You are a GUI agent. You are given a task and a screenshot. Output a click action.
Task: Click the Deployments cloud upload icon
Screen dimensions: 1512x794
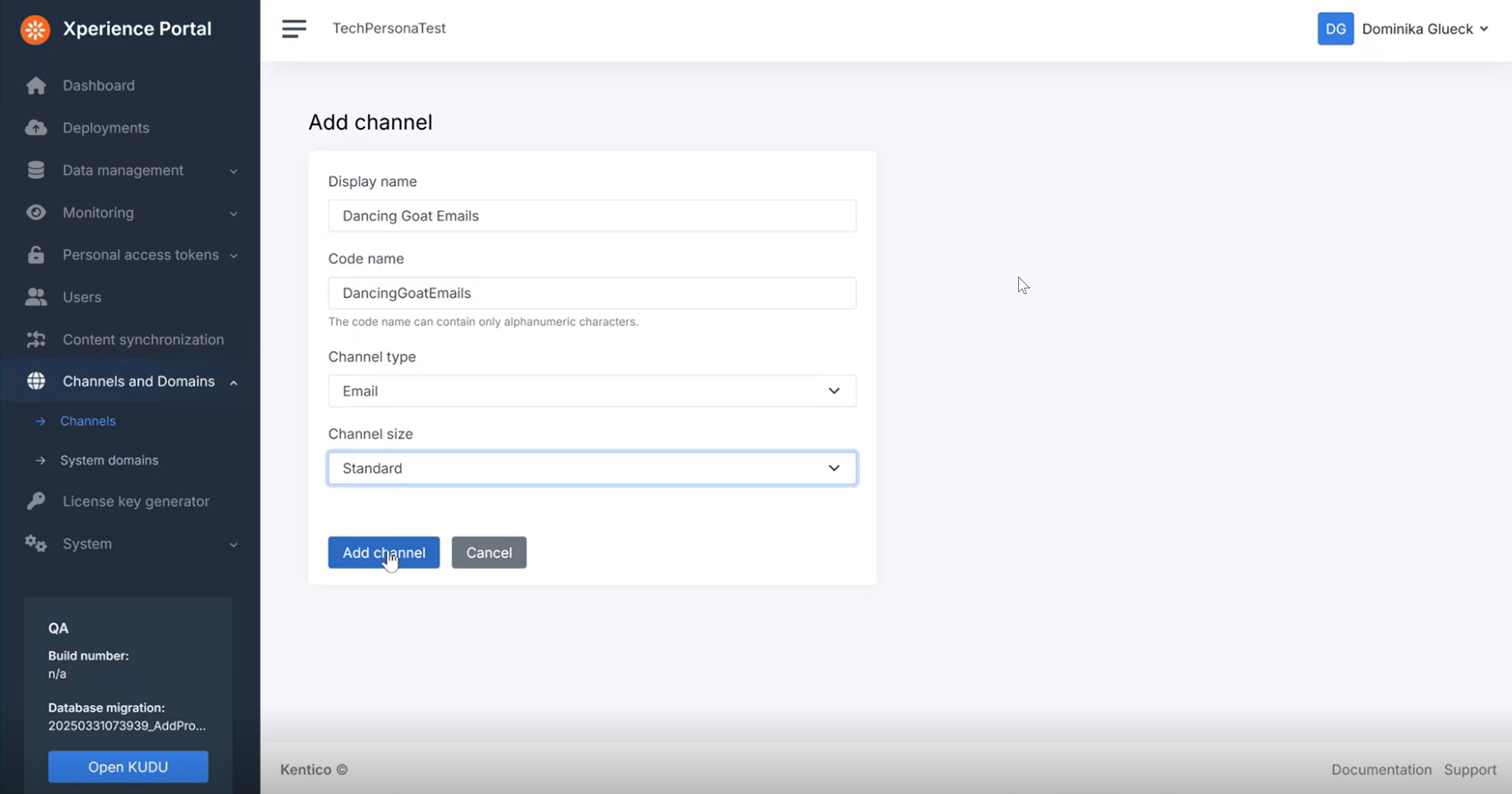(36, 128)
